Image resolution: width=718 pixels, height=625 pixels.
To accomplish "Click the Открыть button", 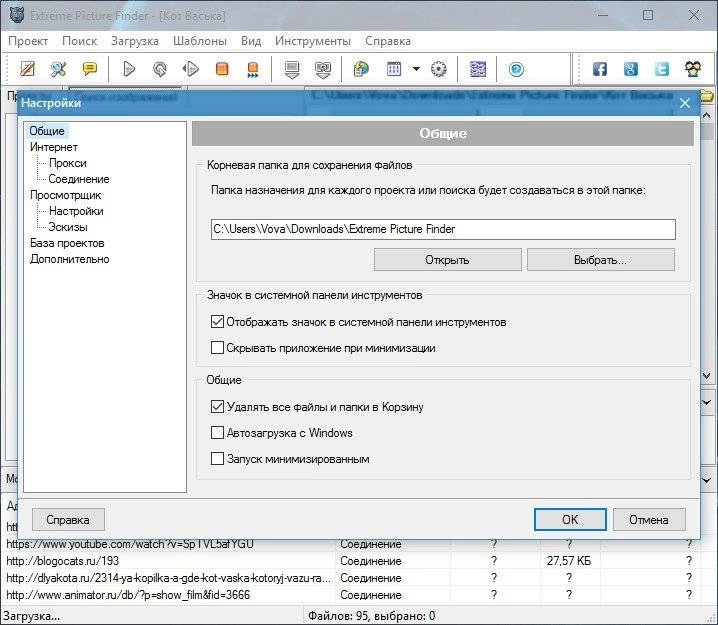I will click(x=447, y=260).
